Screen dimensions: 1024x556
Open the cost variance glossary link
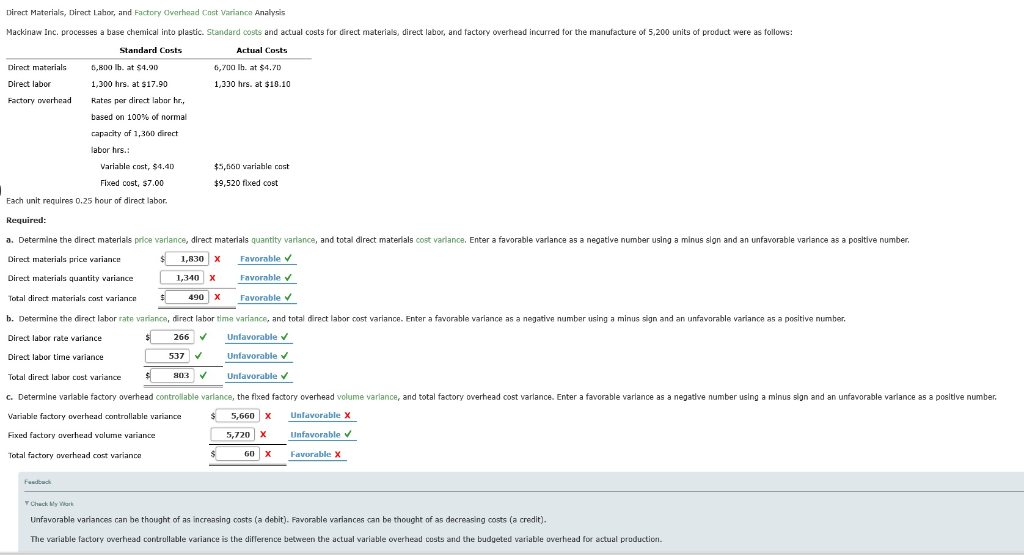pos(440,240)
